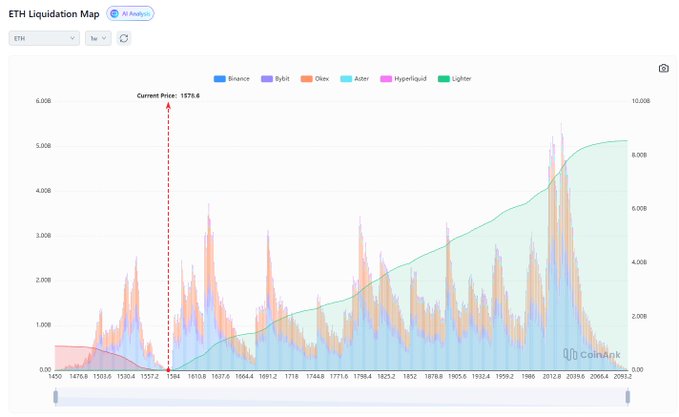The image size is (679, 417).
Task: Toggle Binance series in legend
Action: pos(232,79)
